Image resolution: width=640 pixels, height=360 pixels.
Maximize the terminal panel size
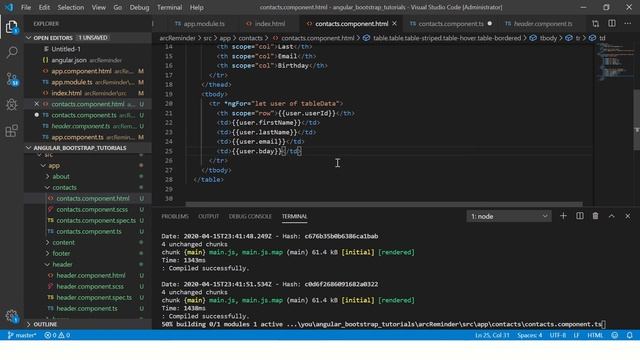point(611,216)
